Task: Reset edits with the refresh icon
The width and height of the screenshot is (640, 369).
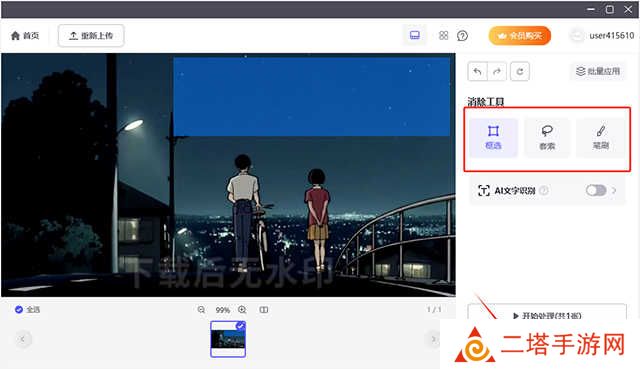Action: click(x=520, y=71)
